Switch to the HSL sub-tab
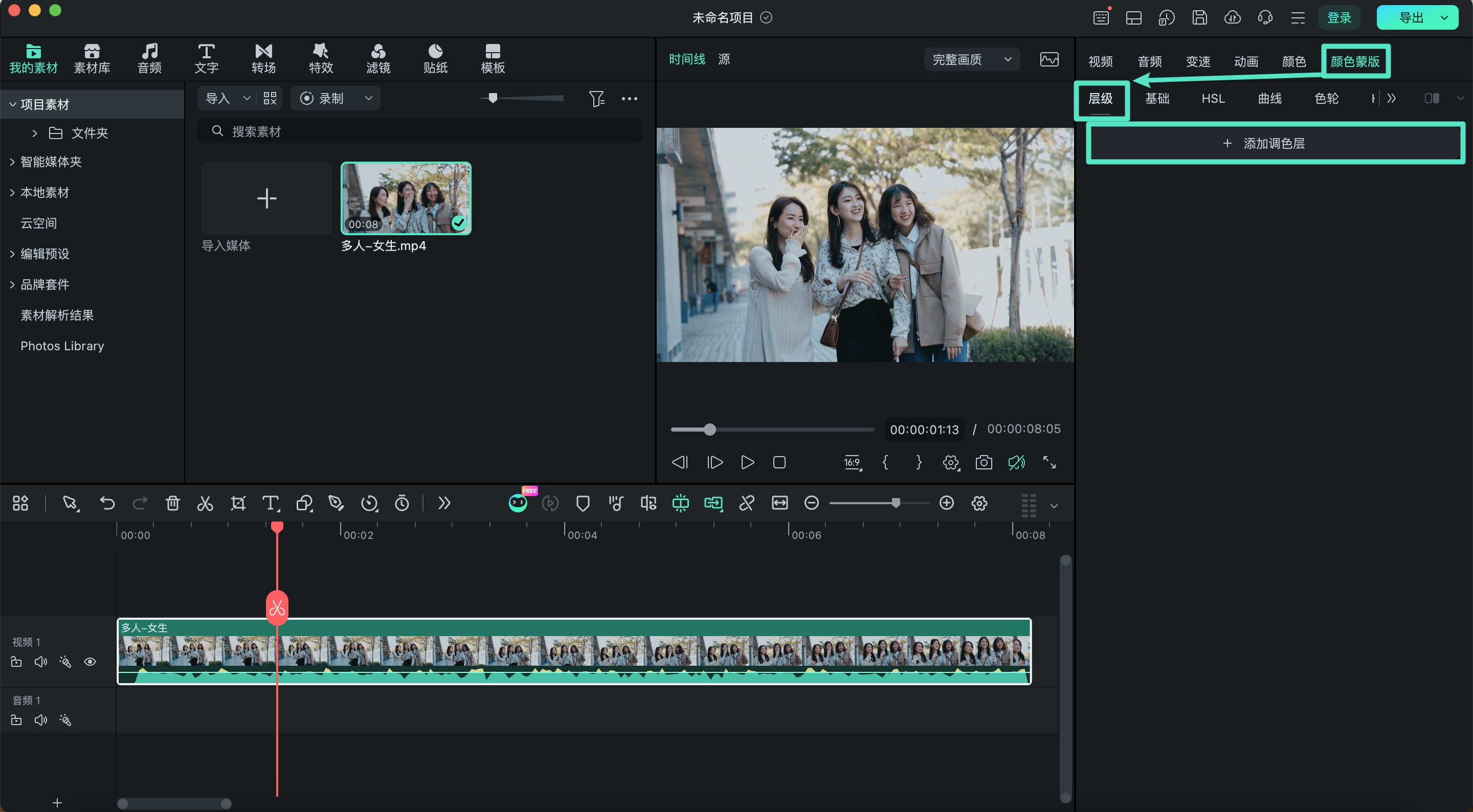Image resolution: width=1473 pixels, height=812 pixels. [1213, 98]
